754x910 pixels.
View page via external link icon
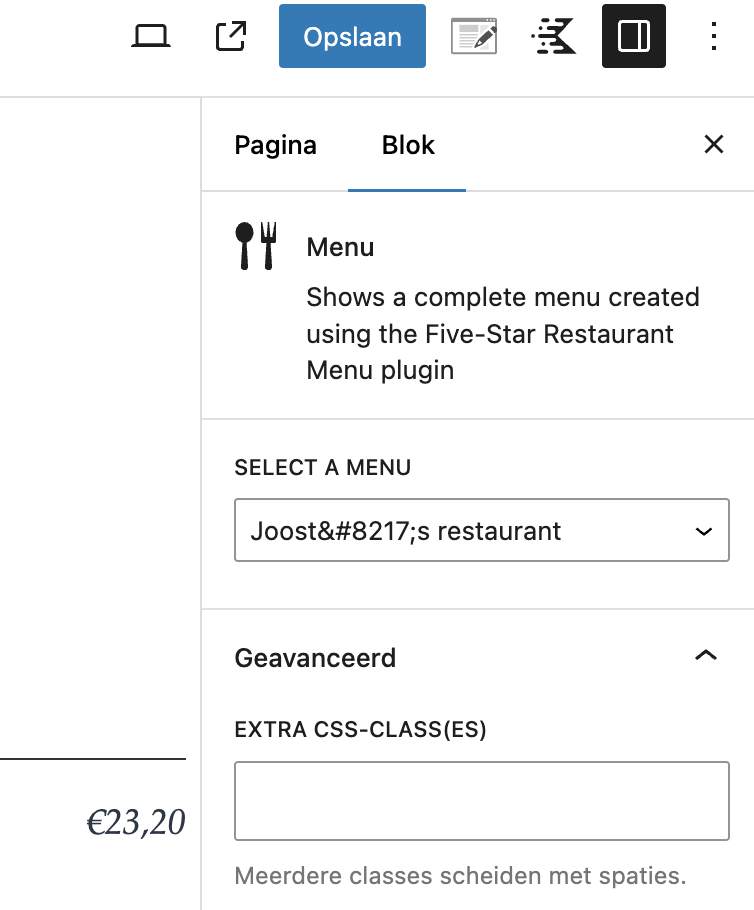[231, 37]
